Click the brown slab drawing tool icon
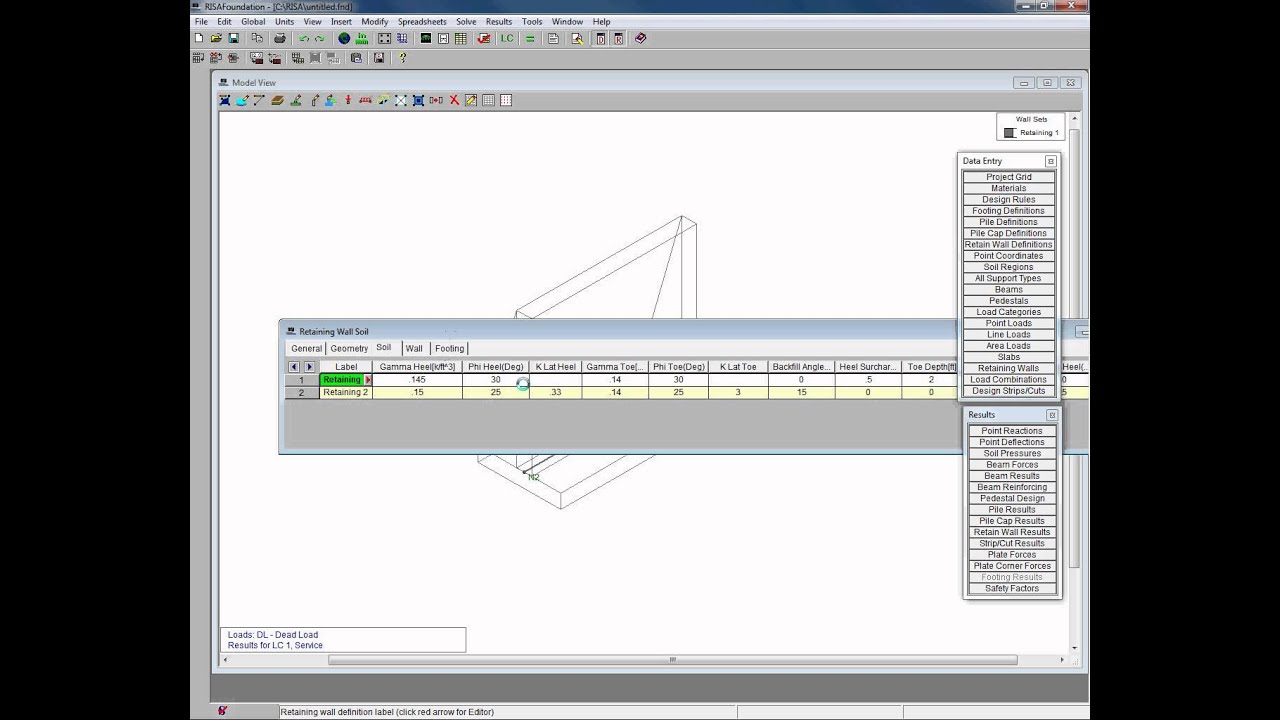This screenshot has height=720, width=1280. [x=277, y=100]
